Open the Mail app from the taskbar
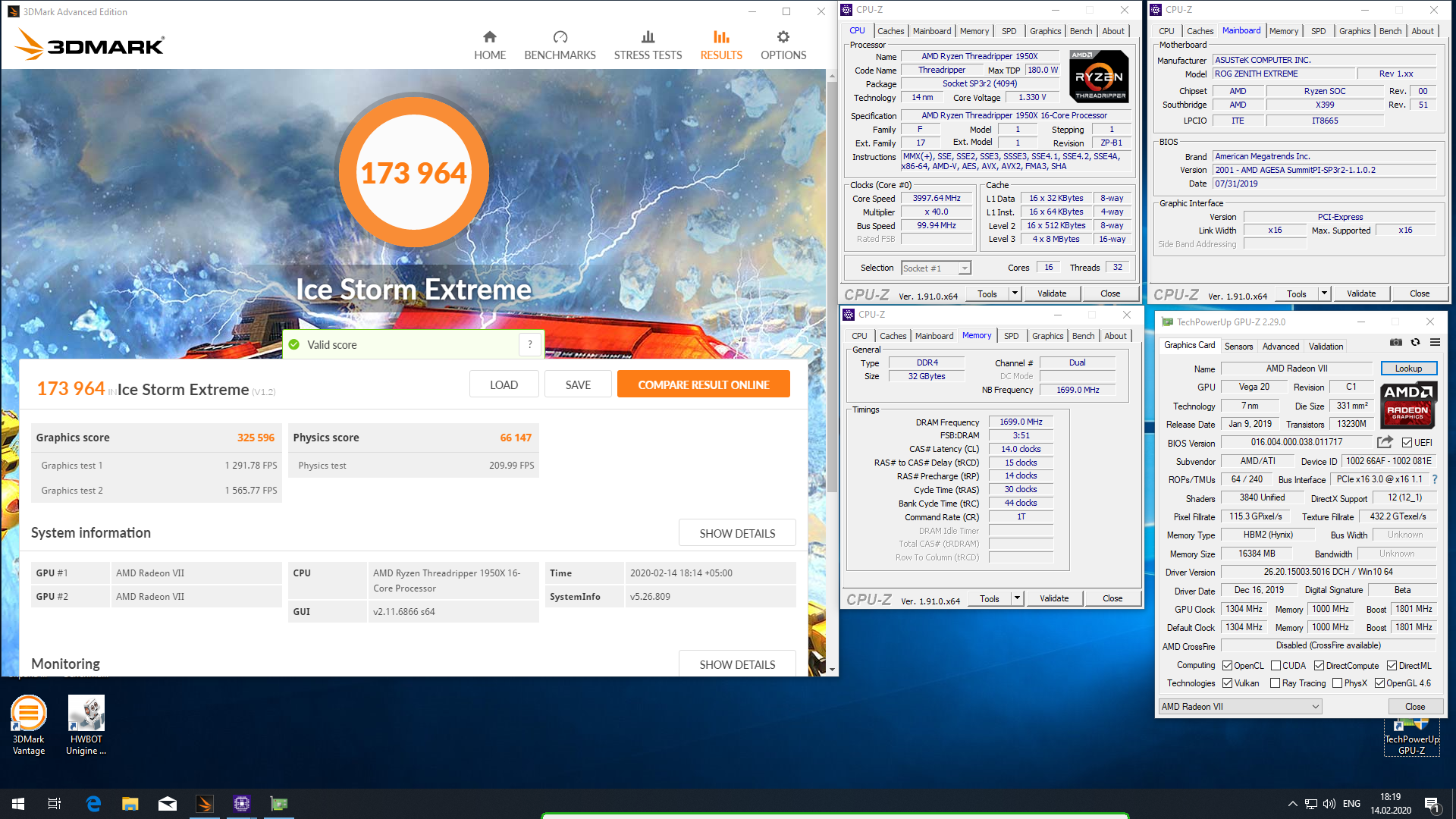Image resolution: width=1456 pixels, height=819 pixels. (168, 804)
